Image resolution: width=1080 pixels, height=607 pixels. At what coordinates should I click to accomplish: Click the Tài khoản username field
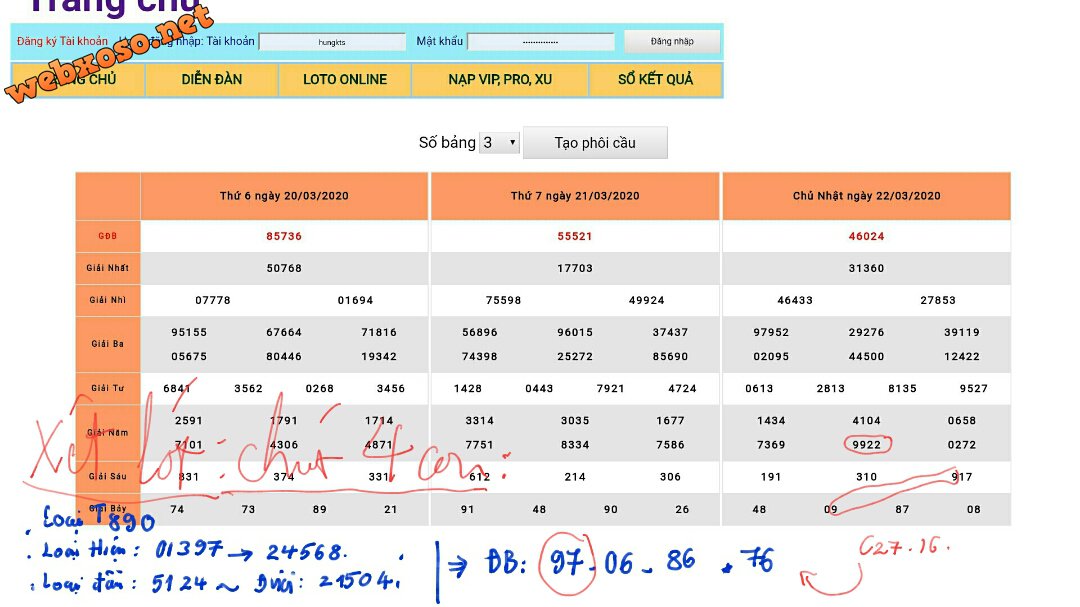pos(332,42)
